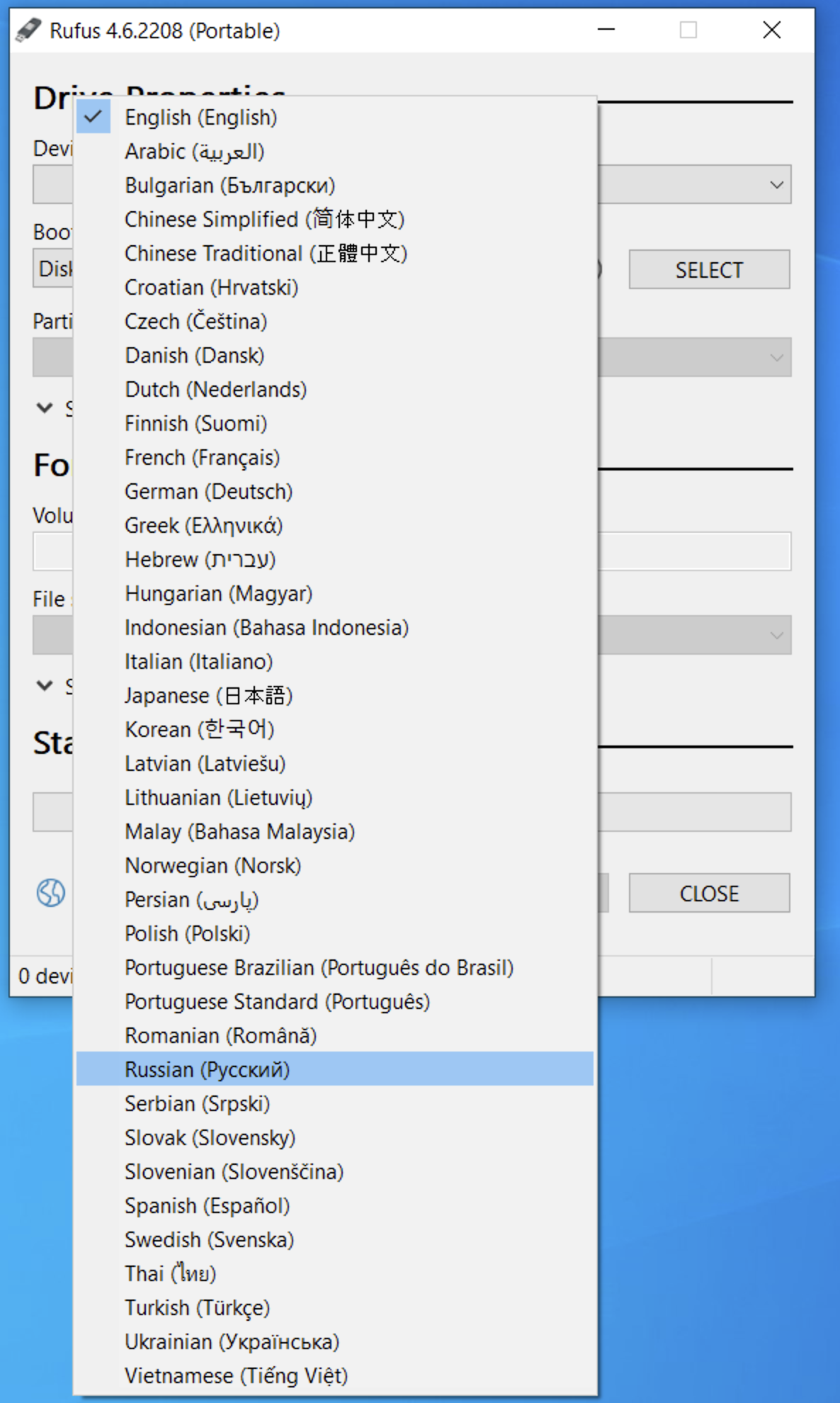The image size is (840, 1403).
Task: Select Arabic language option
Action: point(335,152)
